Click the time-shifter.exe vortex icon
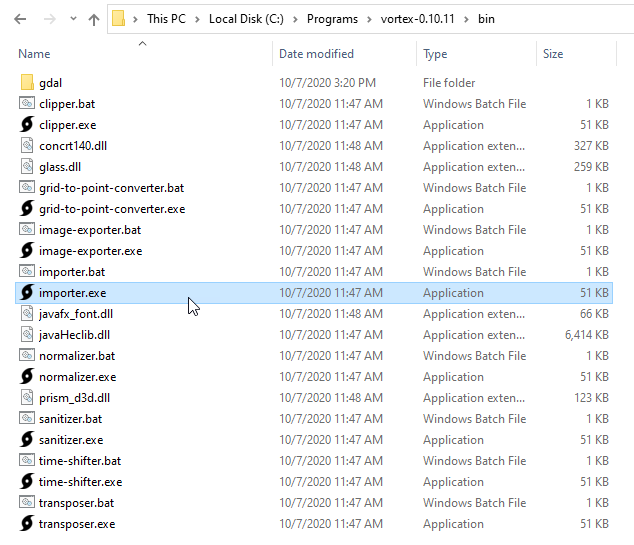The height and width of the screenshot is (545, 634). 27,482
